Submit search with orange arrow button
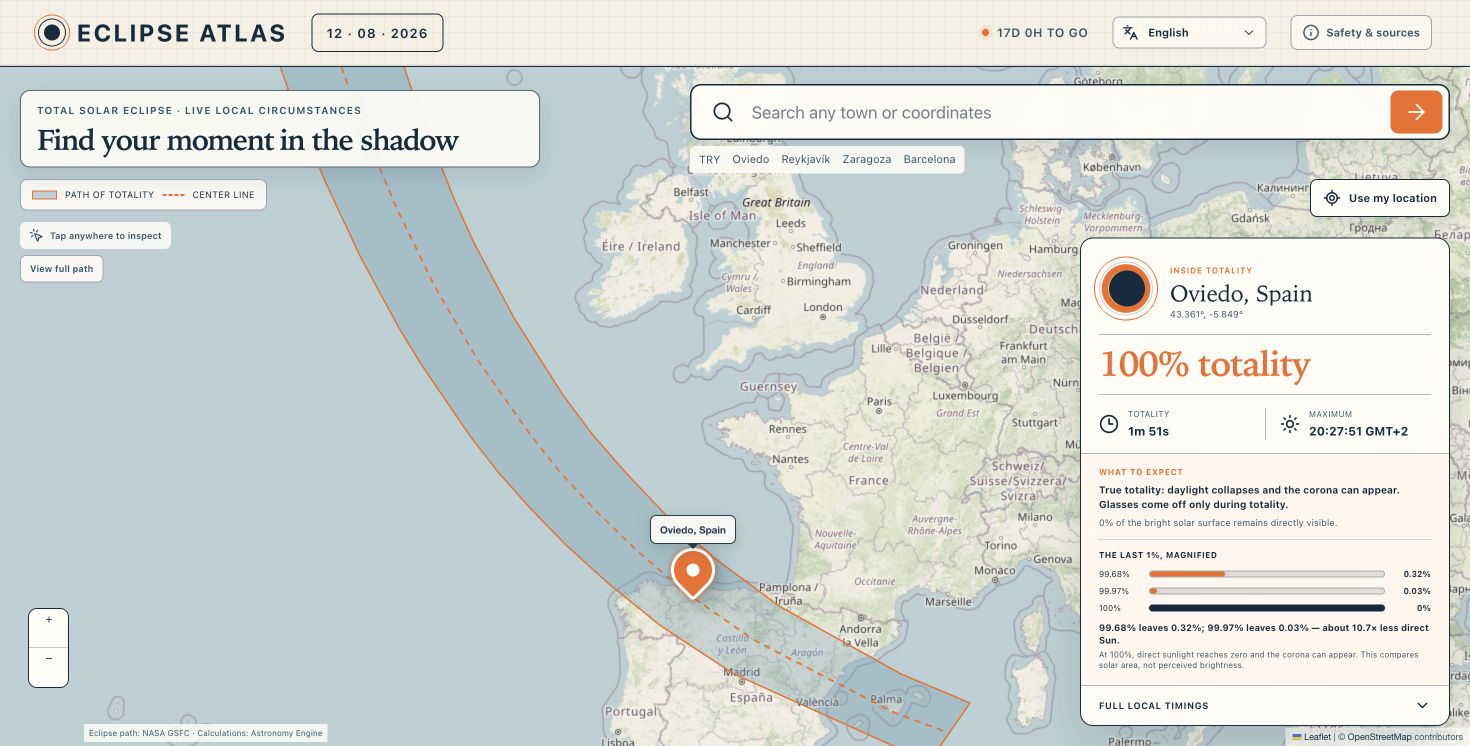1470x746 pixels. tap(1416, 112)
